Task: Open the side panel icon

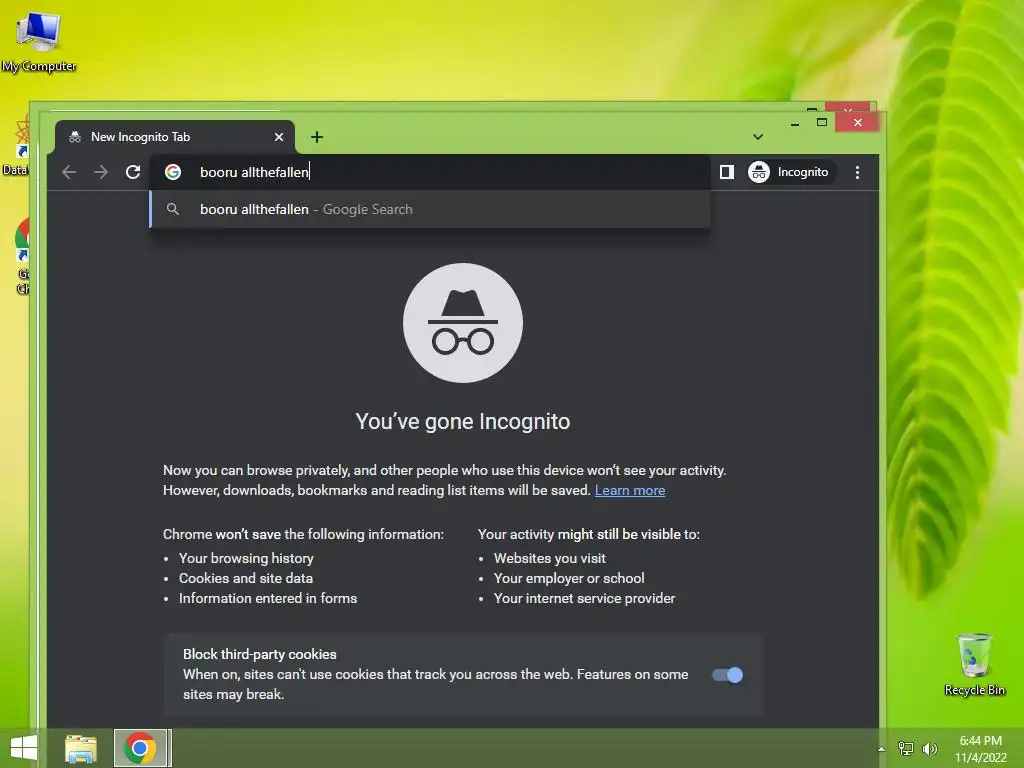Action: 726,172
